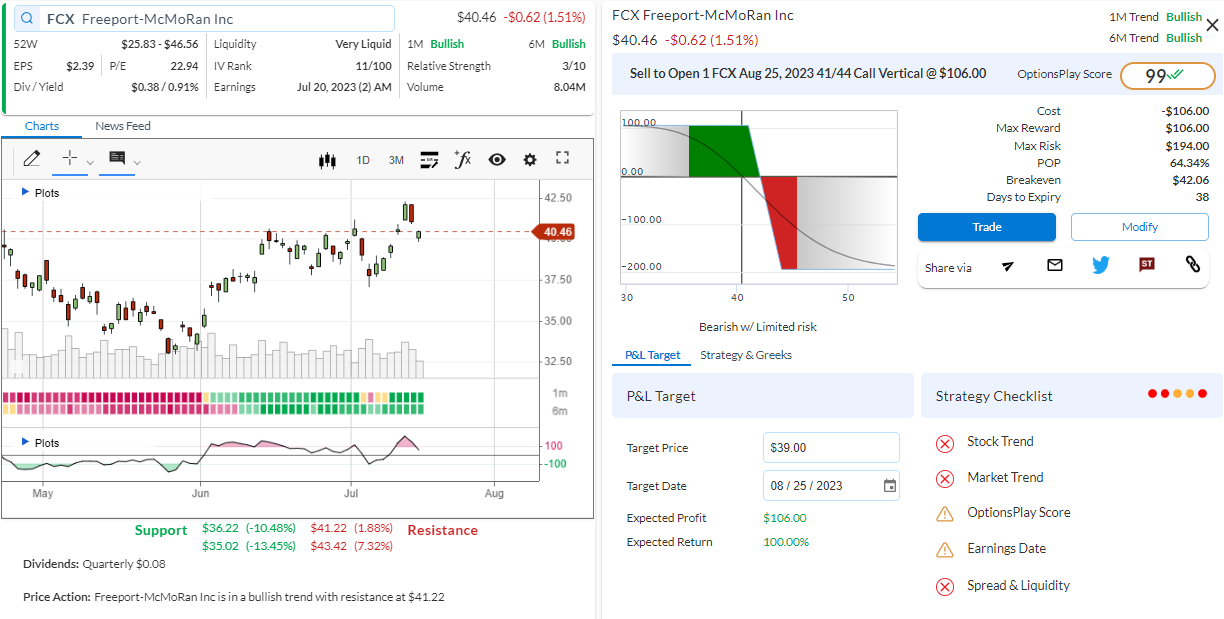Set chart interval to 1D

pos(363,160)
